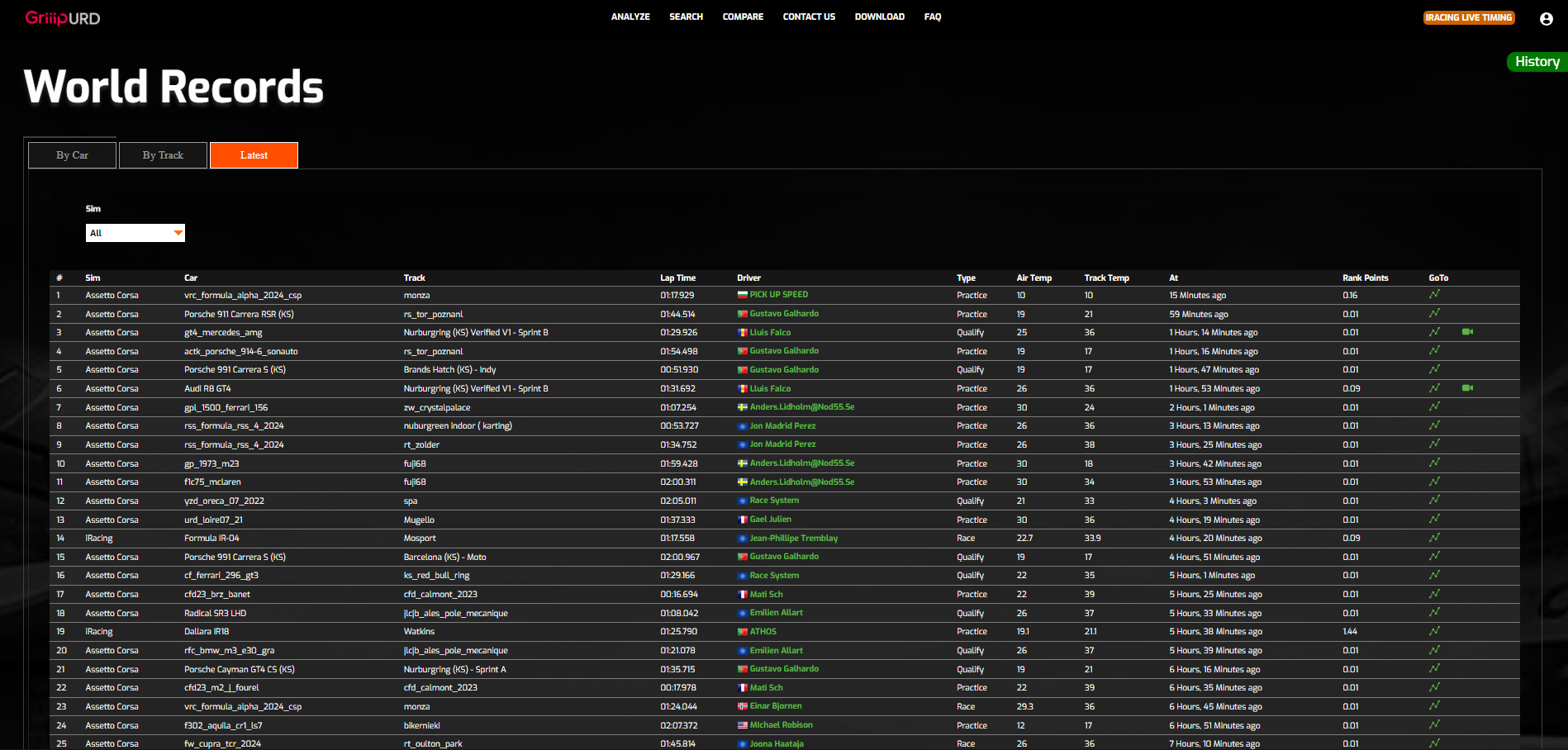Open chart icon for row 19 Watkins
Viewport: 1568px width, 750px height.
pos(1434,631)
